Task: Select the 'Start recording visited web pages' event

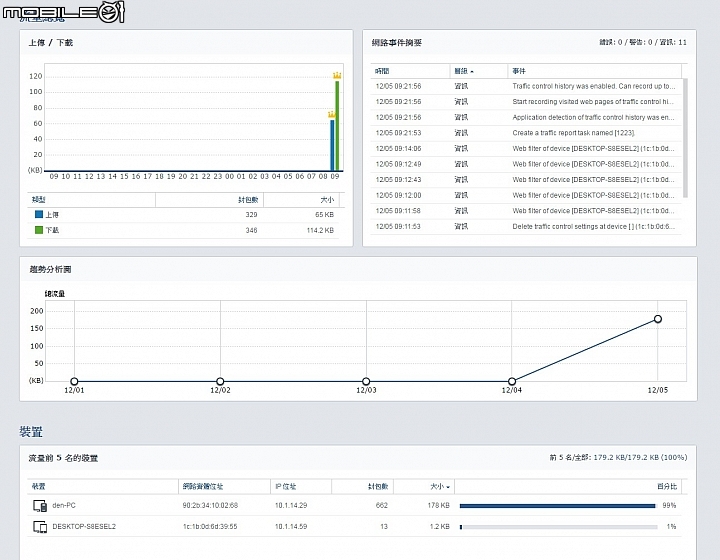Action: 526,102
